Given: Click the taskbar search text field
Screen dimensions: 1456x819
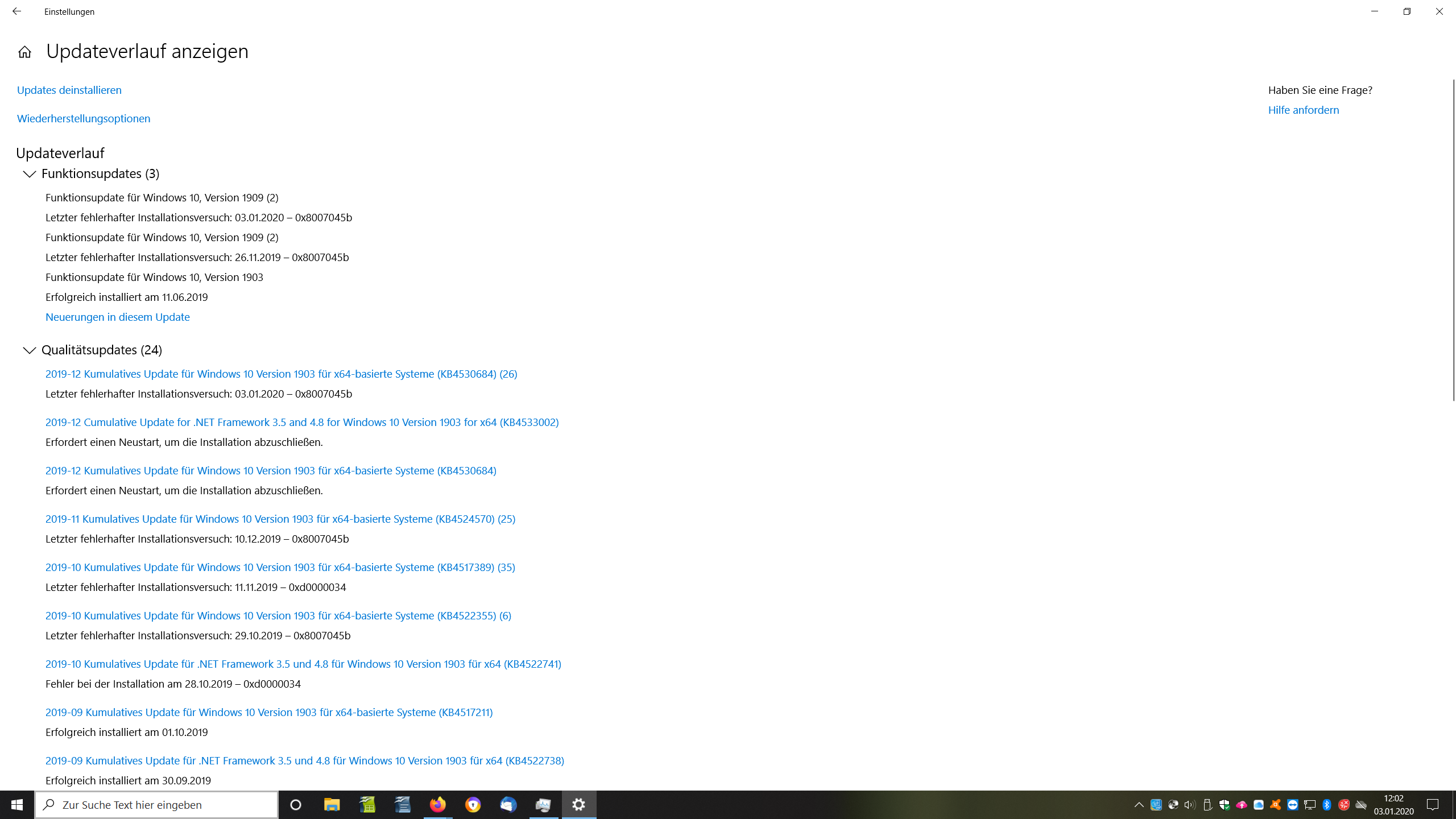Looking at the screenshot, I should pos(157,804).
